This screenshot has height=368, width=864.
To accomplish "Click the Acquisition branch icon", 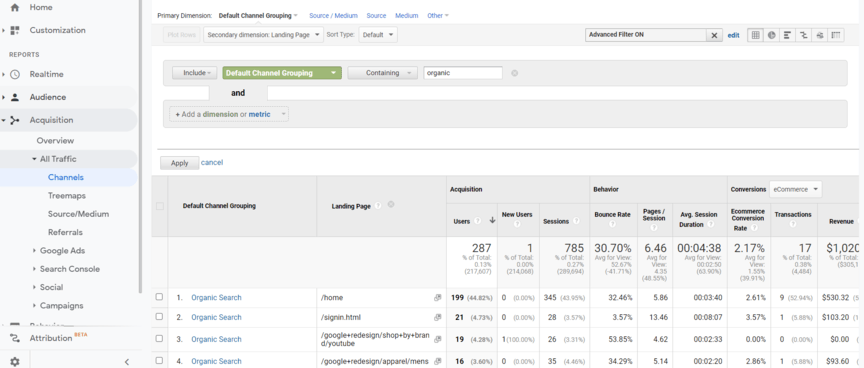I will tap(15, 120).
